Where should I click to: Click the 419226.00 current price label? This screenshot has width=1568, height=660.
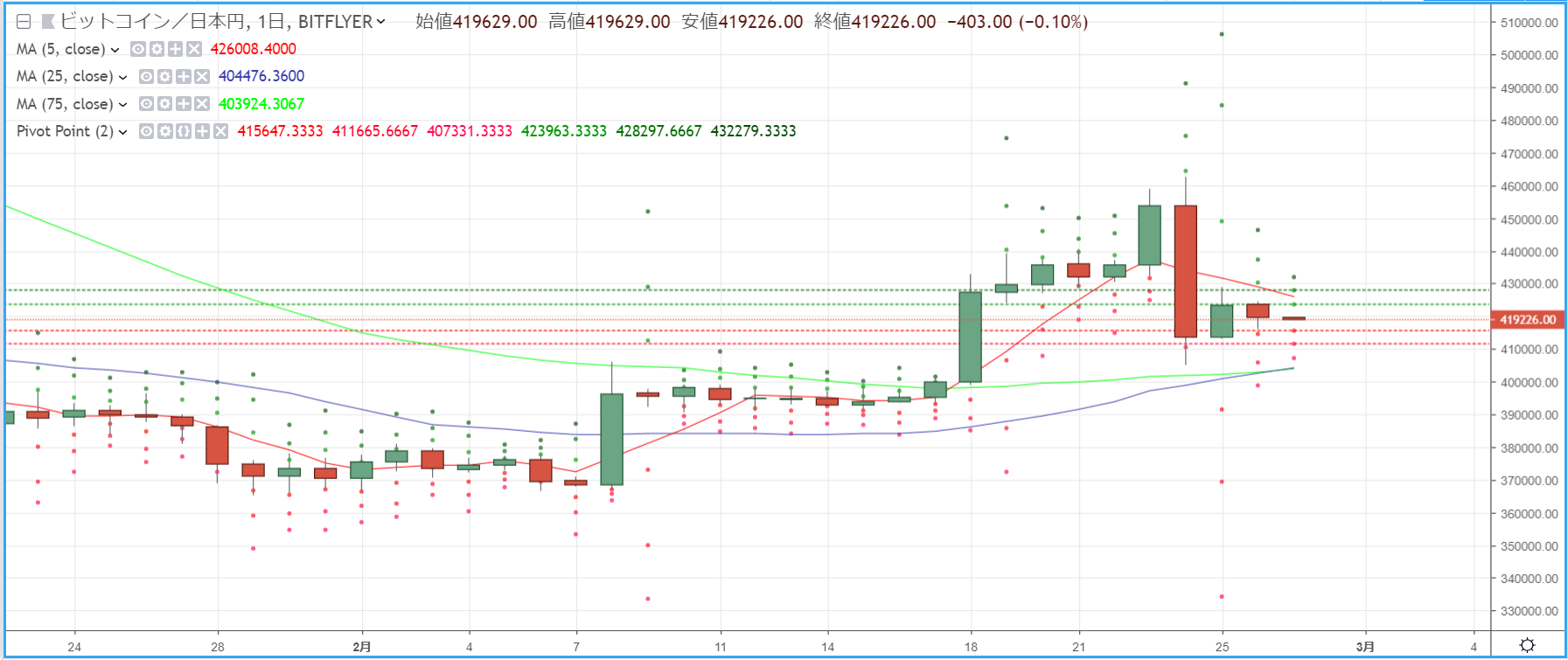1528,320
